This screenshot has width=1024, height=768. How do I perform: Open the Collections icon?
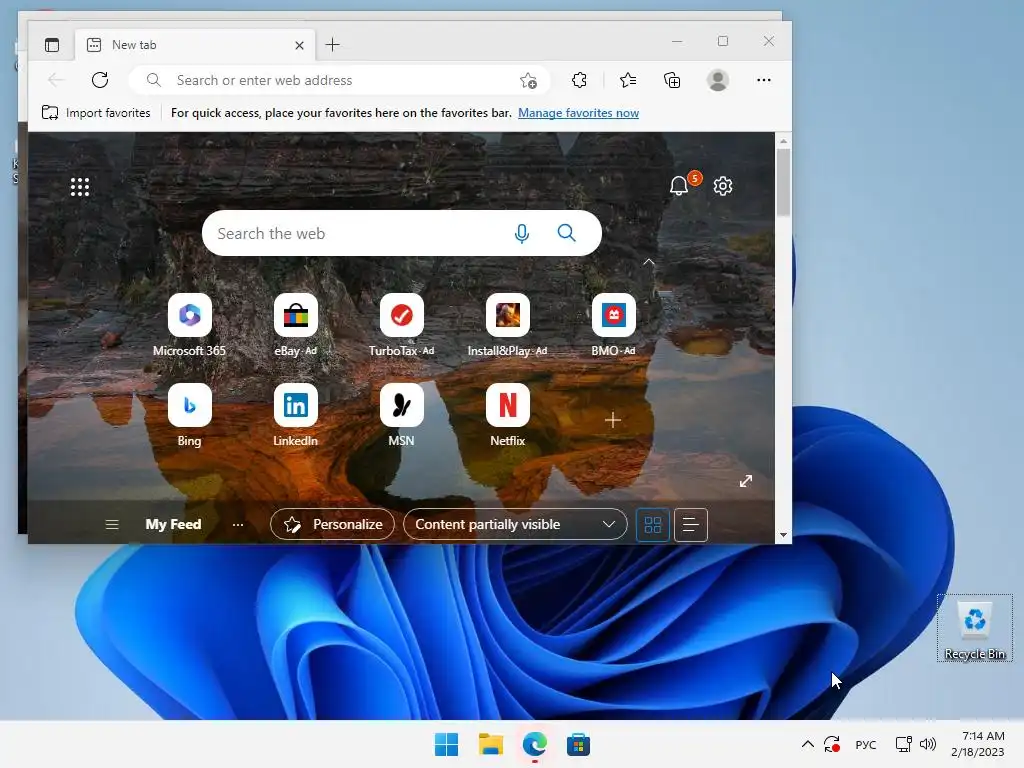[672, 80]
